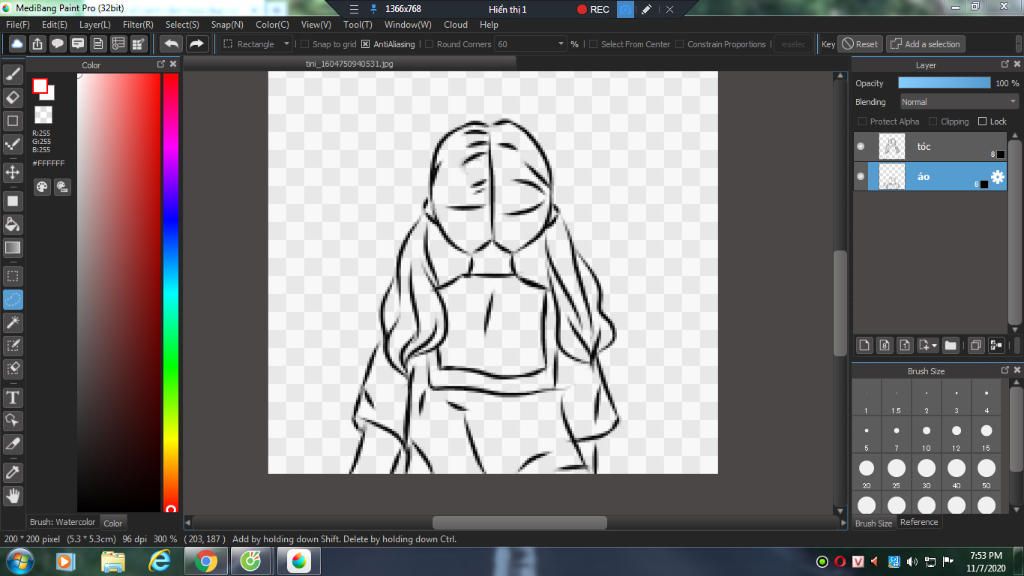Click the Opacity slider bar
Screen dimensions: 1024x576
click(x=944, y=83)
